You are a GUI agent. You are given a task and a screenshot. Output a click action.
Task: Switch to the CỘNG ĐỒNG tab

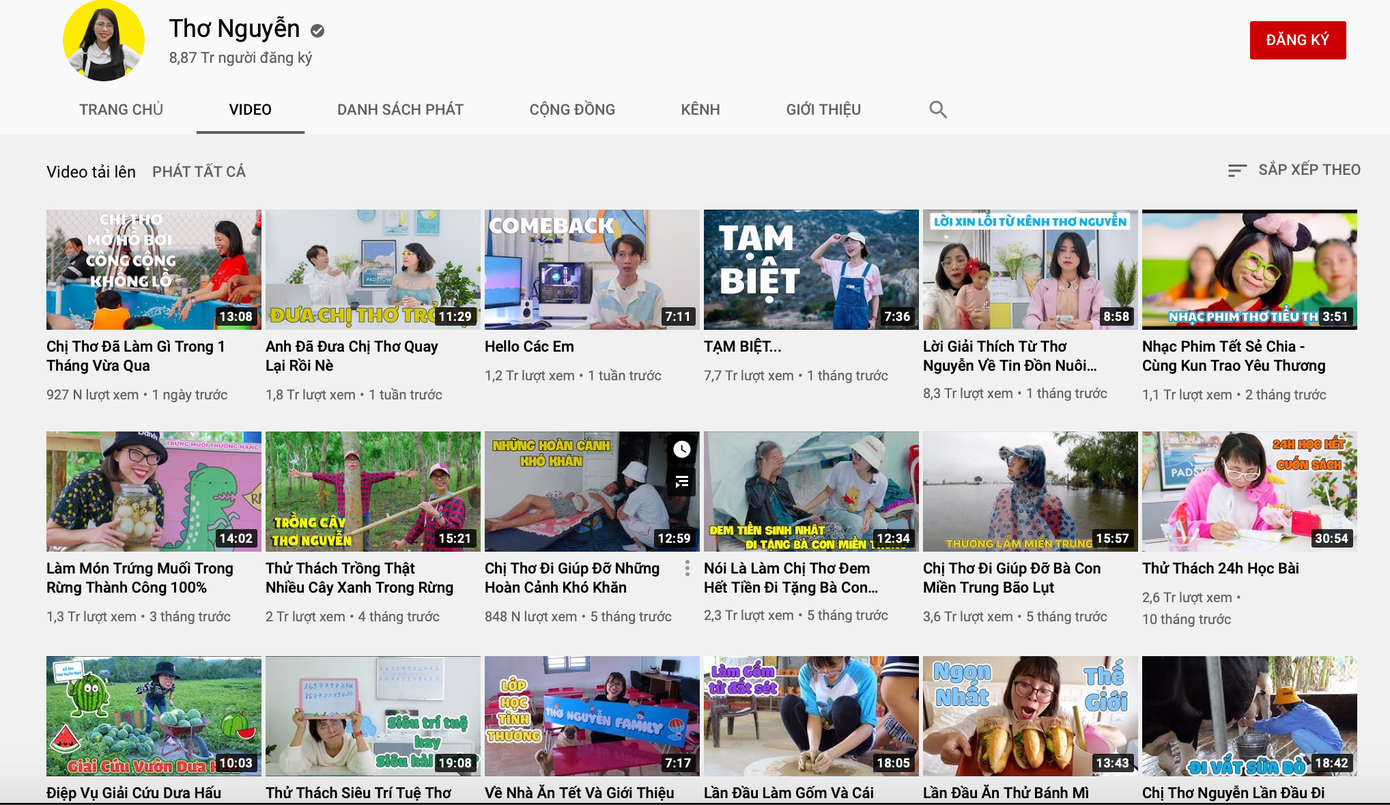click(x=572, y=109)
